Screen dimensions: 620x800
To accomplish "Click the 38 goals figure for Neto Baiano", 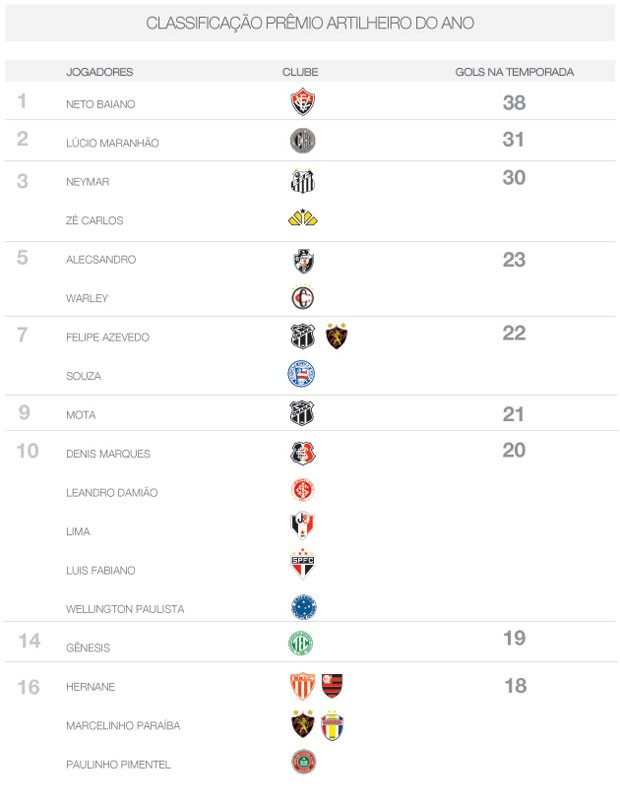I will 514,103.
